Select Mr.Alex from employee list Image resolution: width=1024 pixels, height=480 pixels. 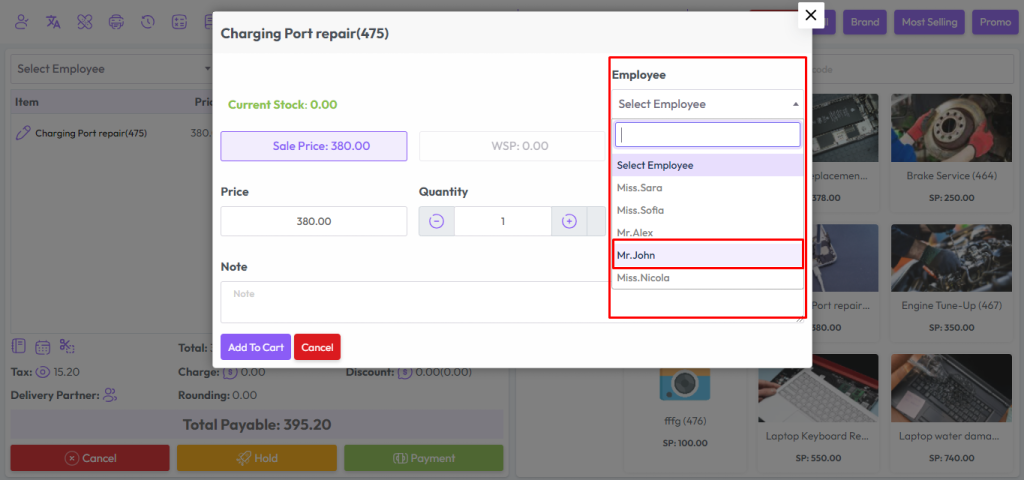[x=708, y=232]
